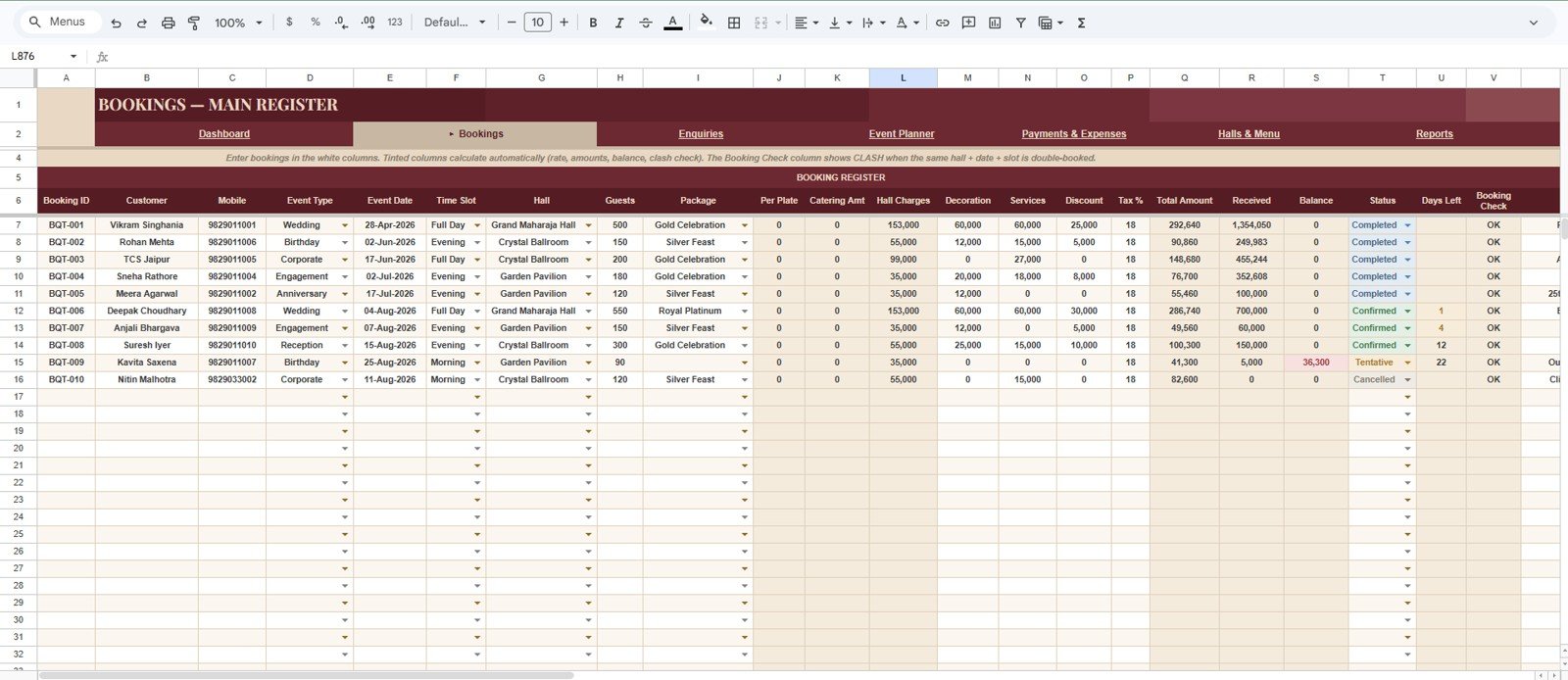The width and height of the screenshot is (1568, 680).
Task: Format as currency with dollar icon
Action: pos(289,23)
